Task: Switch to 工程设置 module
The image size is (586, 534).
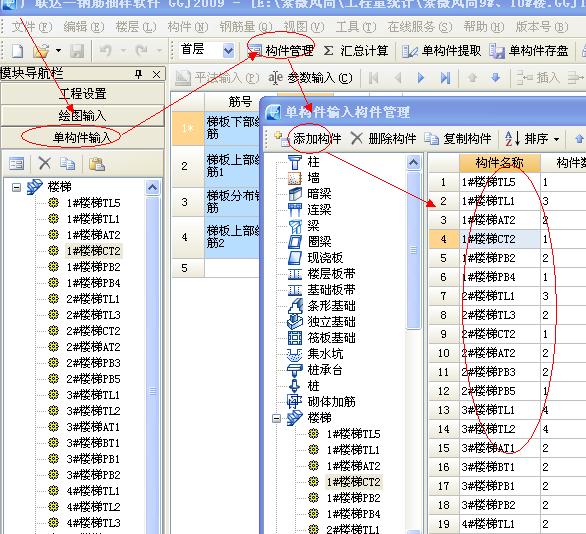Action: (83, 93)
